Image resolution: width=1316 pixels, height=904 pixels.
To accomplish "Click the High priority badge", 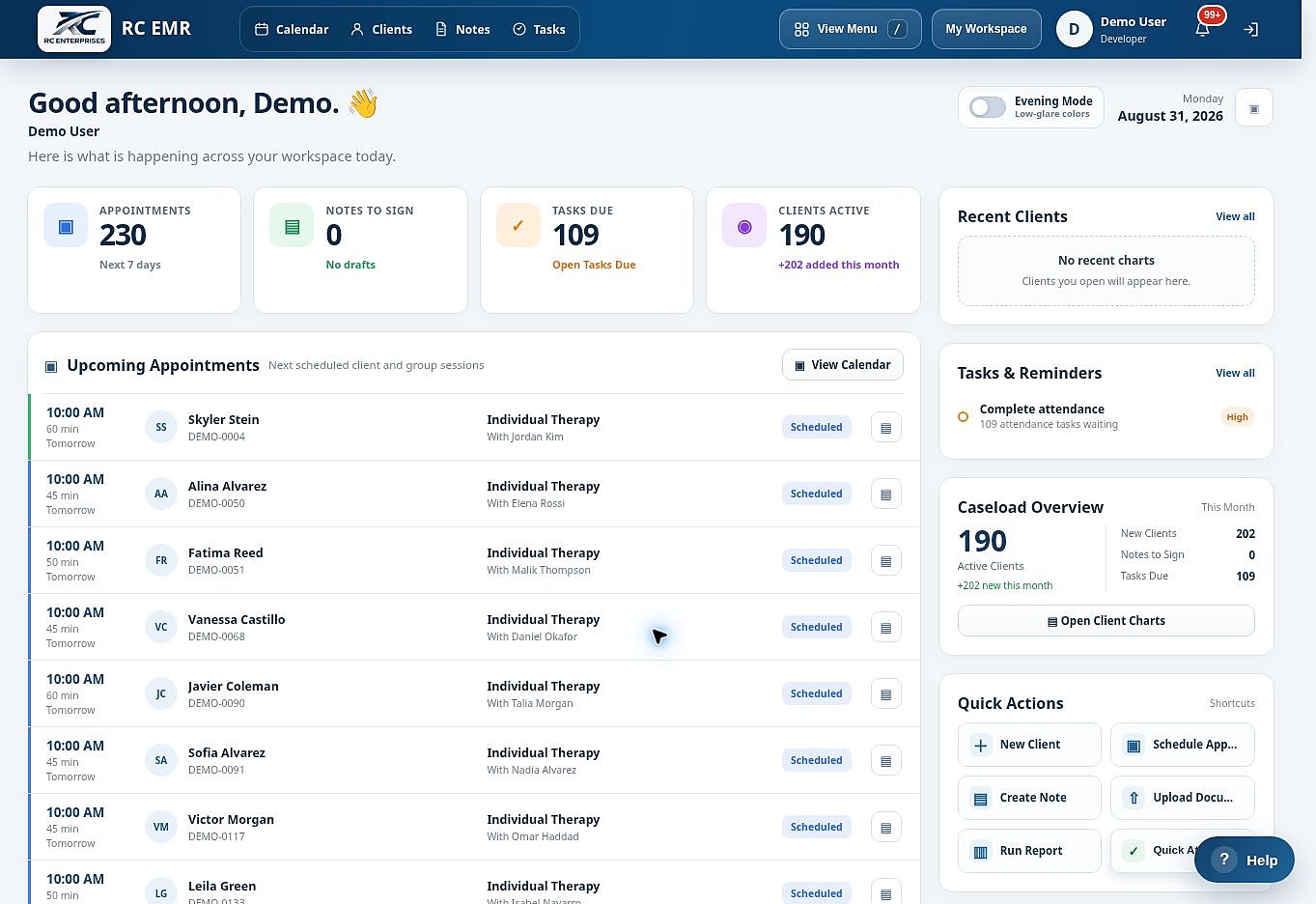I will coord(1237,417).
